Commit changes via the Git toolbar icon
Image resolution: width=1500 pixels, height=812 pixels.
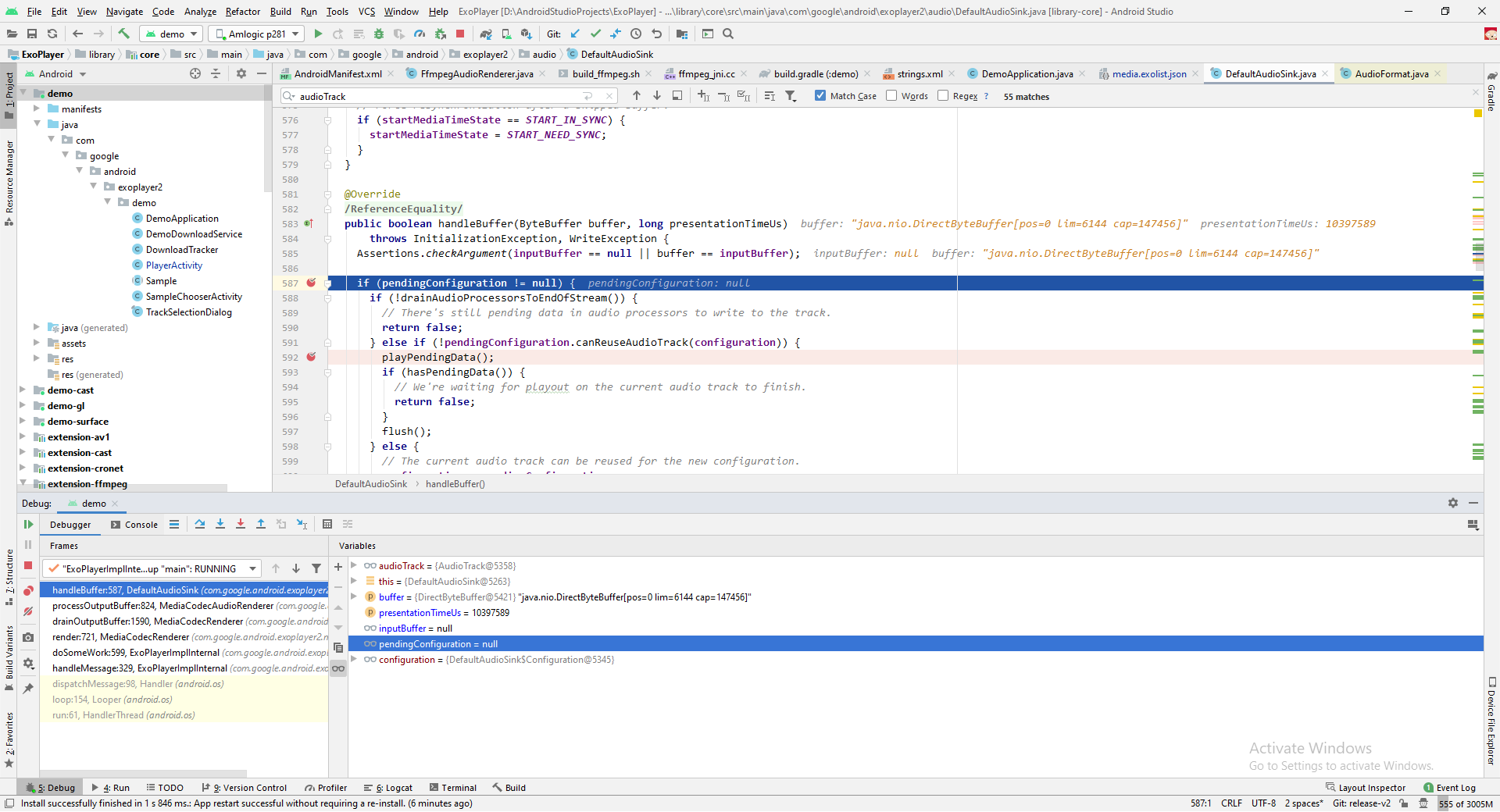coord(595,34)
